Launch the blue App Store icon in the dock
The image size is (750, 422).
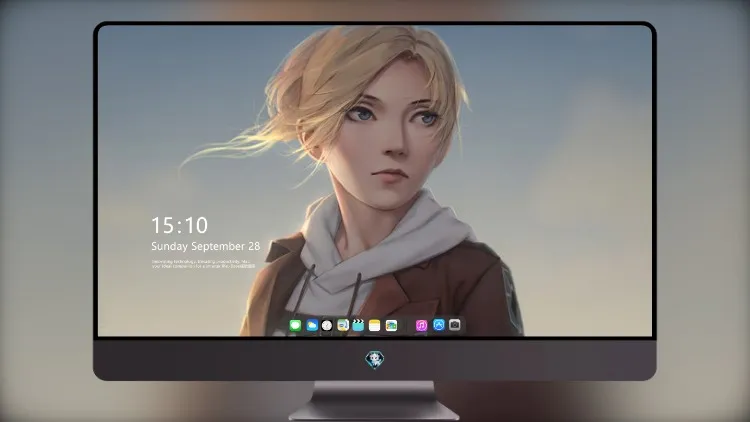pyautogui.click(x=439, y=325)
